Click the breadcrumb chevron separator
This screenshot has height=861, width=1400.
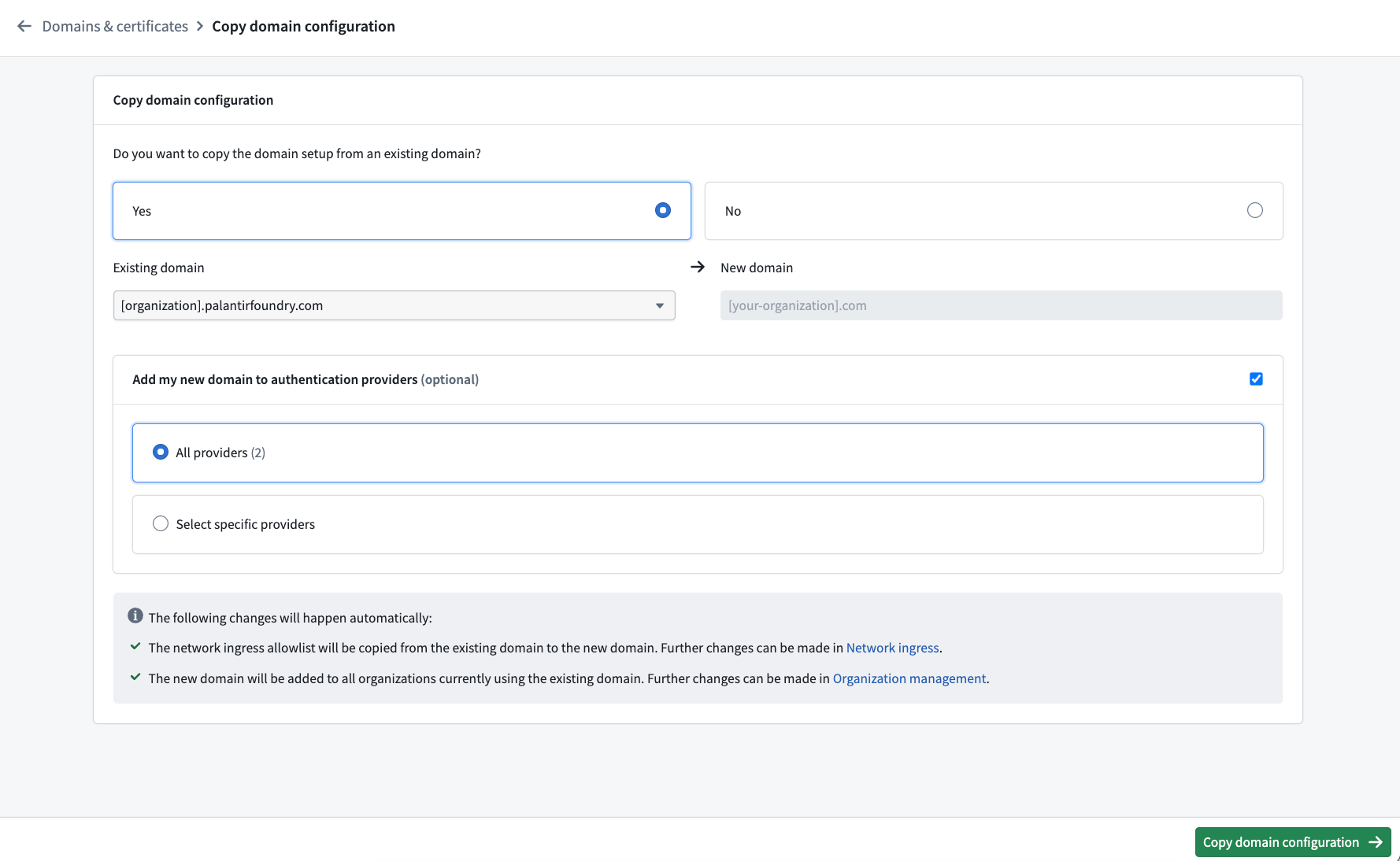200,26
